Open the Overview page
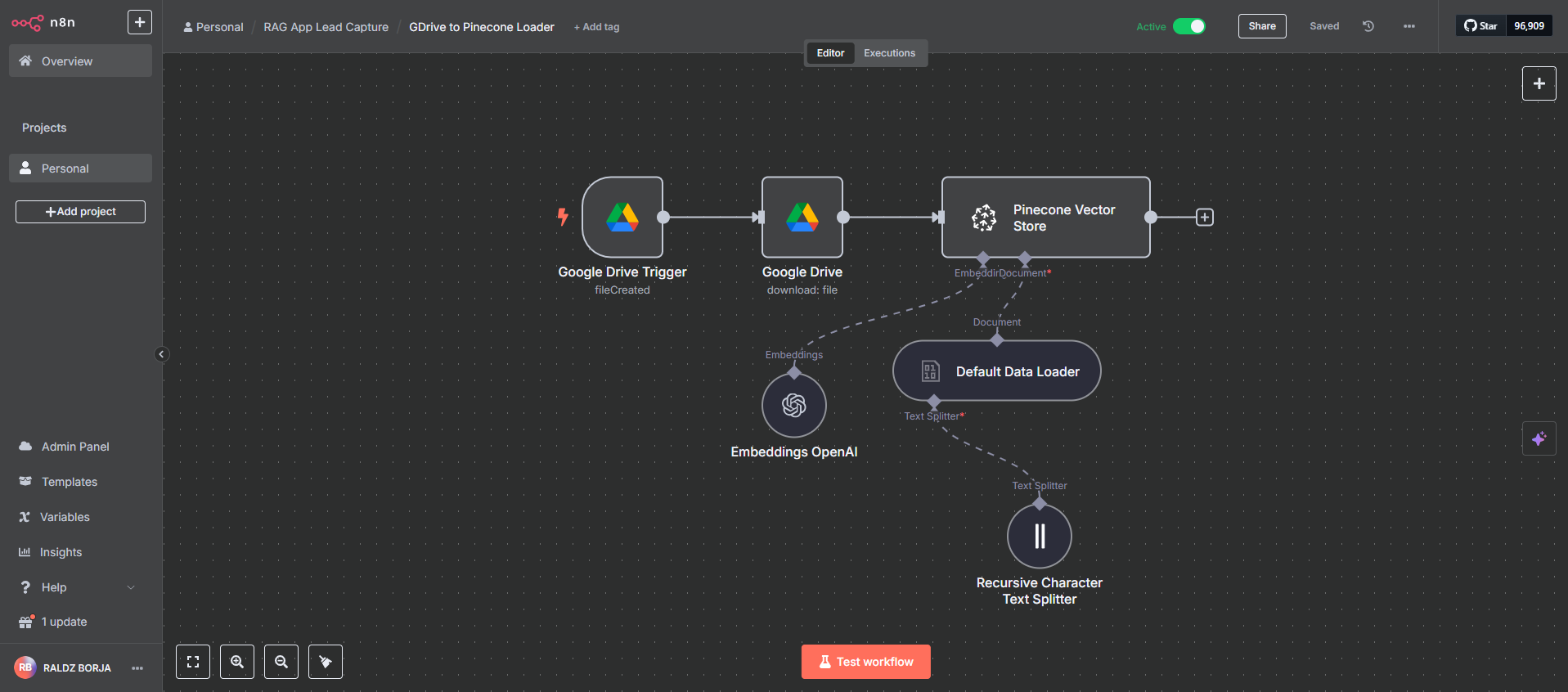The width and height of the screenshot is (1568, 692). [x=80, y=61]
